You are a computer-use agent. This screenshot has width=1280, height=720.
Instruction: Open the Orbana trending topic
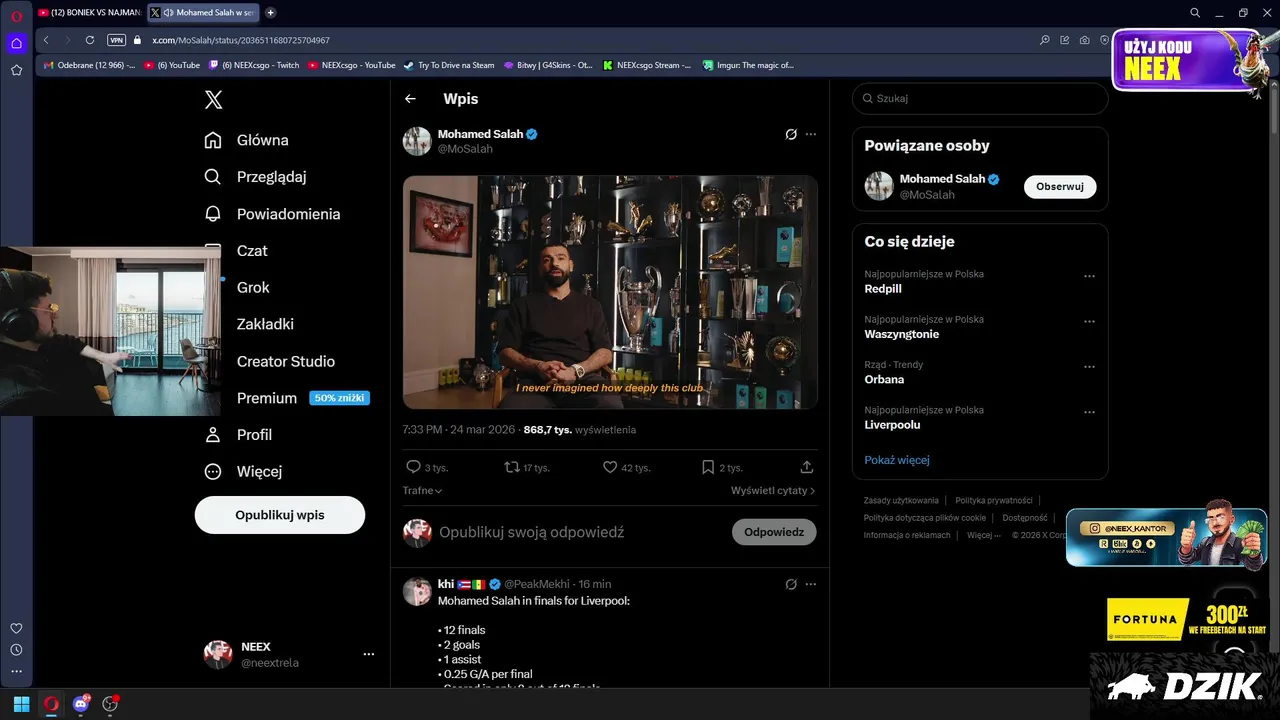[x=884, y=380]
